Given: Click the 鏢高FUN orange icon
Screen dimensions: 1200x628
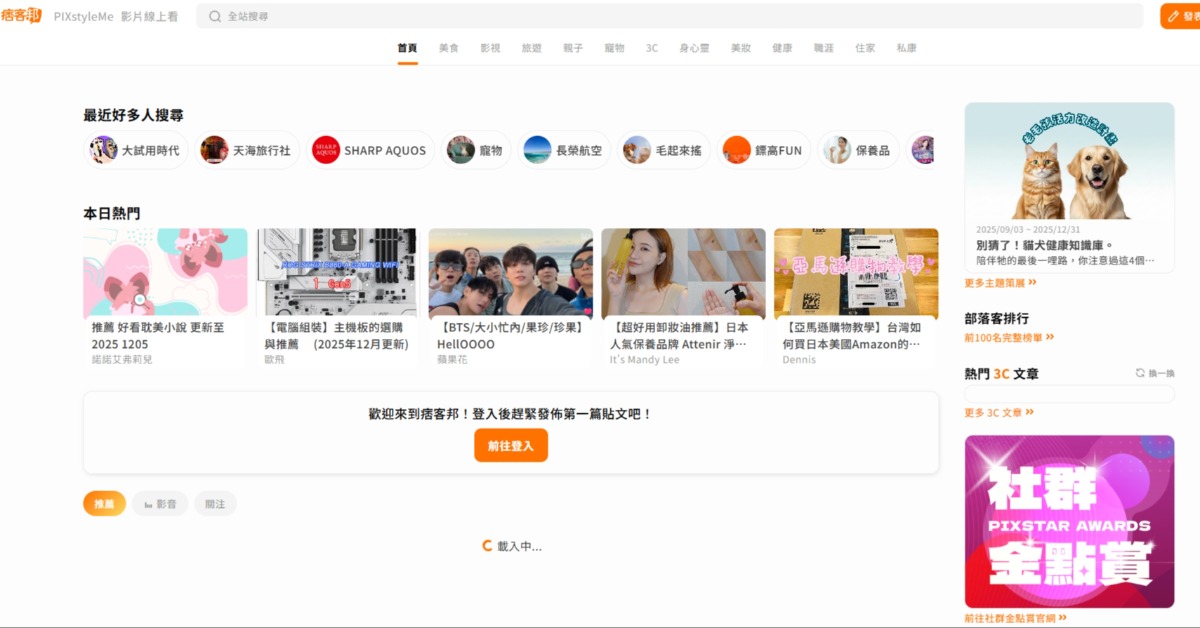Looking at the screenshot, I should coord(737,150).
